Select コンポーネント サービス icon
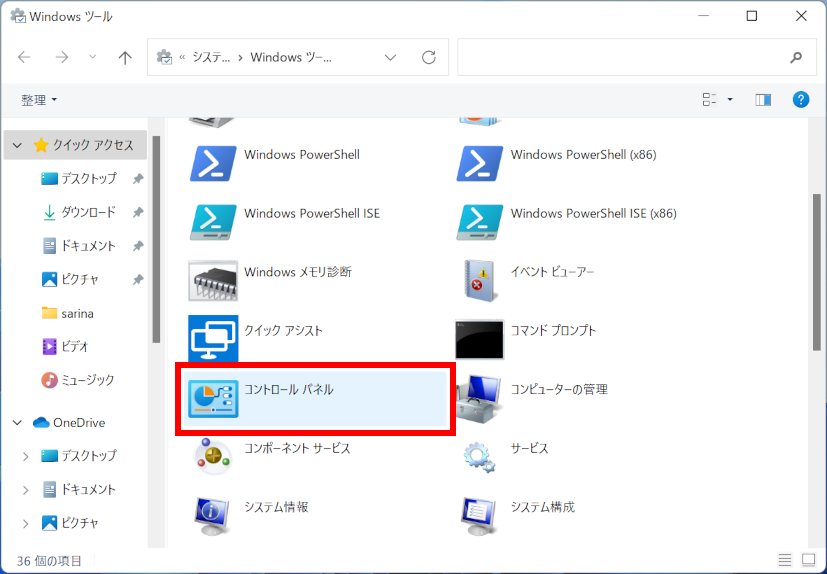The width and height of the screenshot is (827, 574). [x=213, y=456]
